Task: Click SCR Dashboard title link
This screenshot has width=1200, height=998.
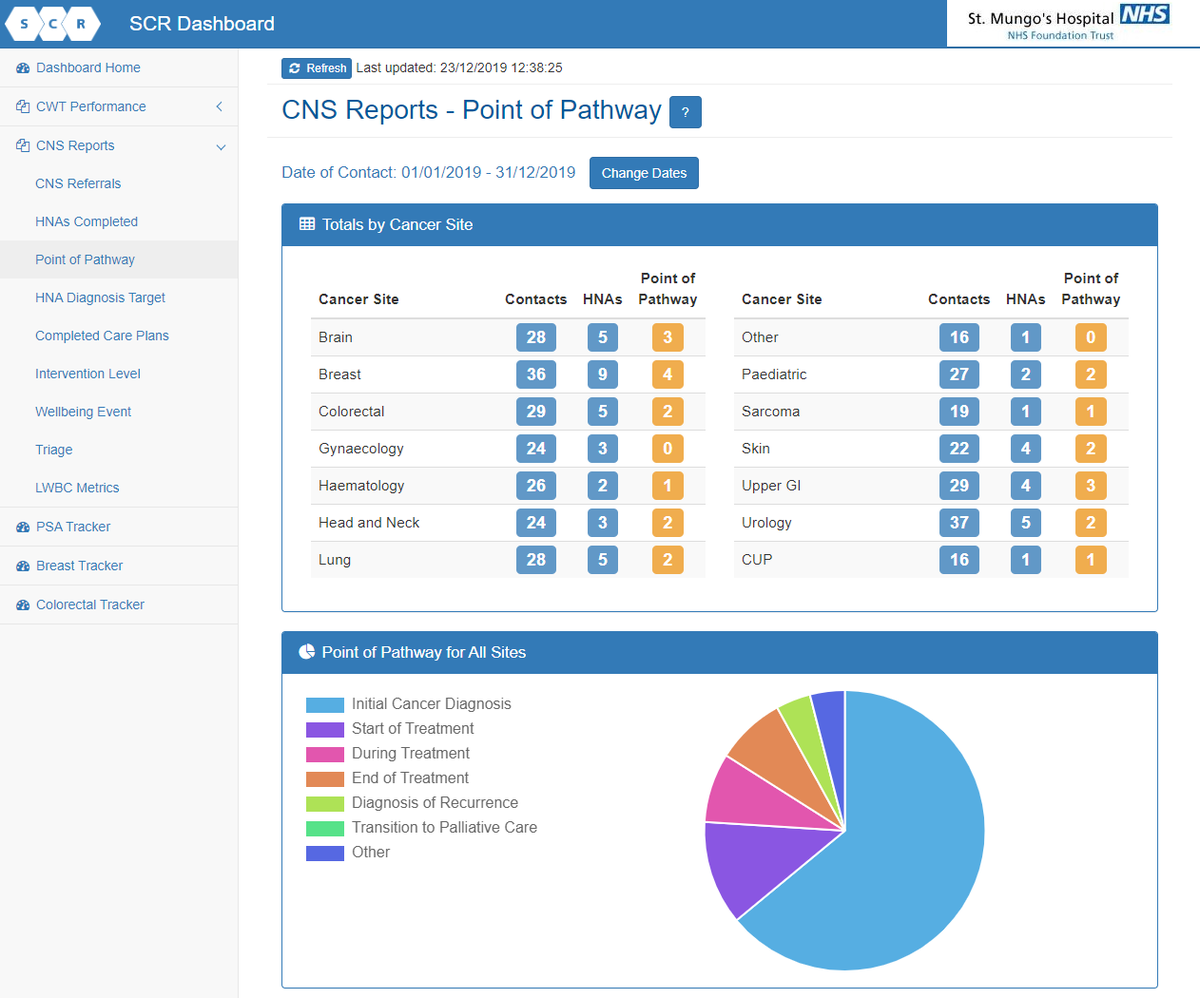Action: click(202, 24)
